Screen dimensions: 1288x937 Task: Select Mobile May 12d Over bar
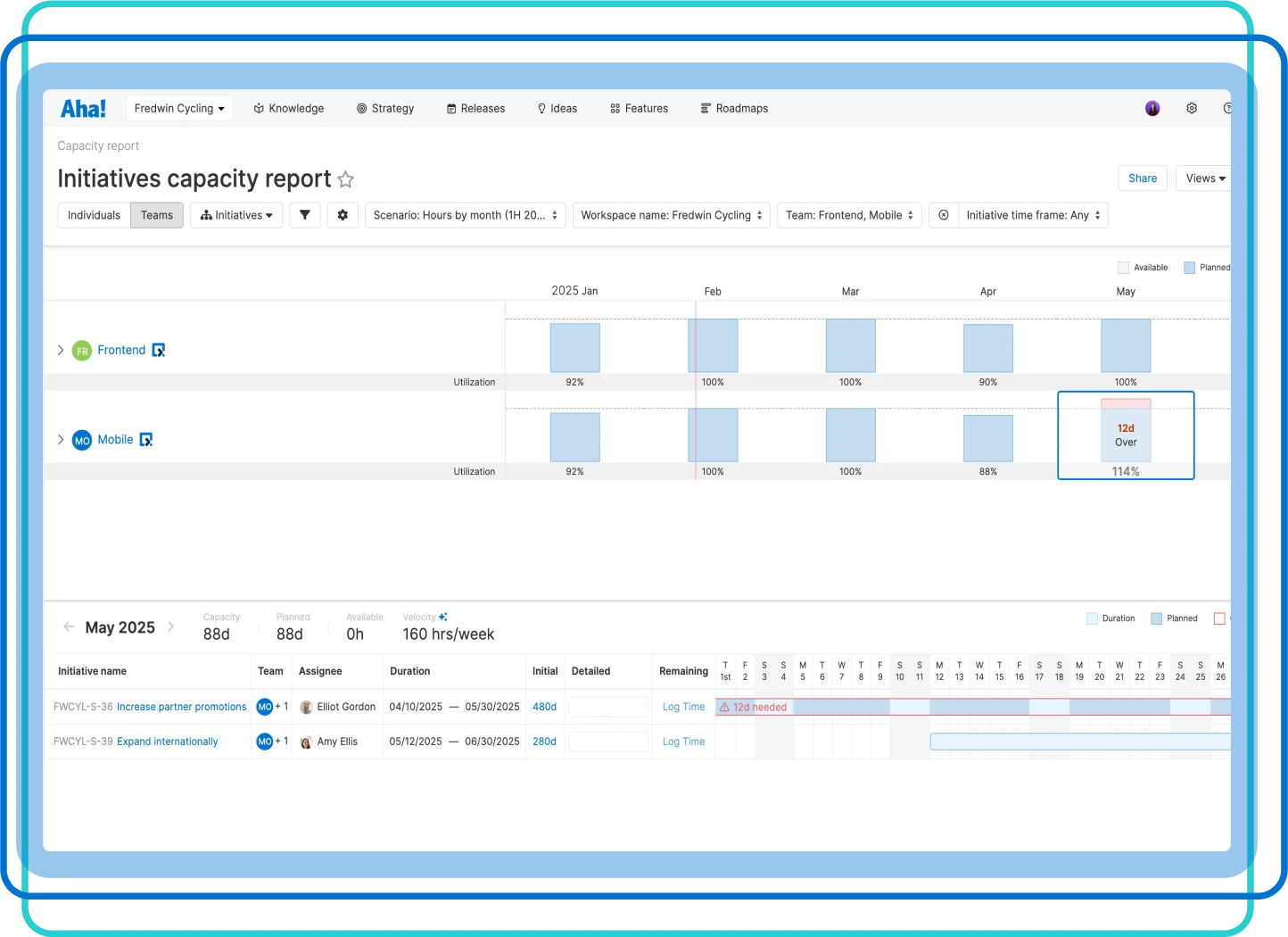(1126, 430)
